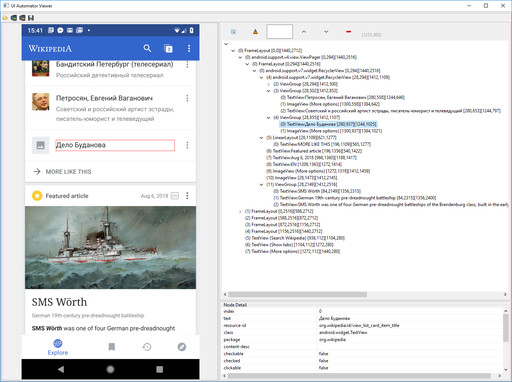
Task: Select the (7) TextView [More options] tree row
Action: 292,251
